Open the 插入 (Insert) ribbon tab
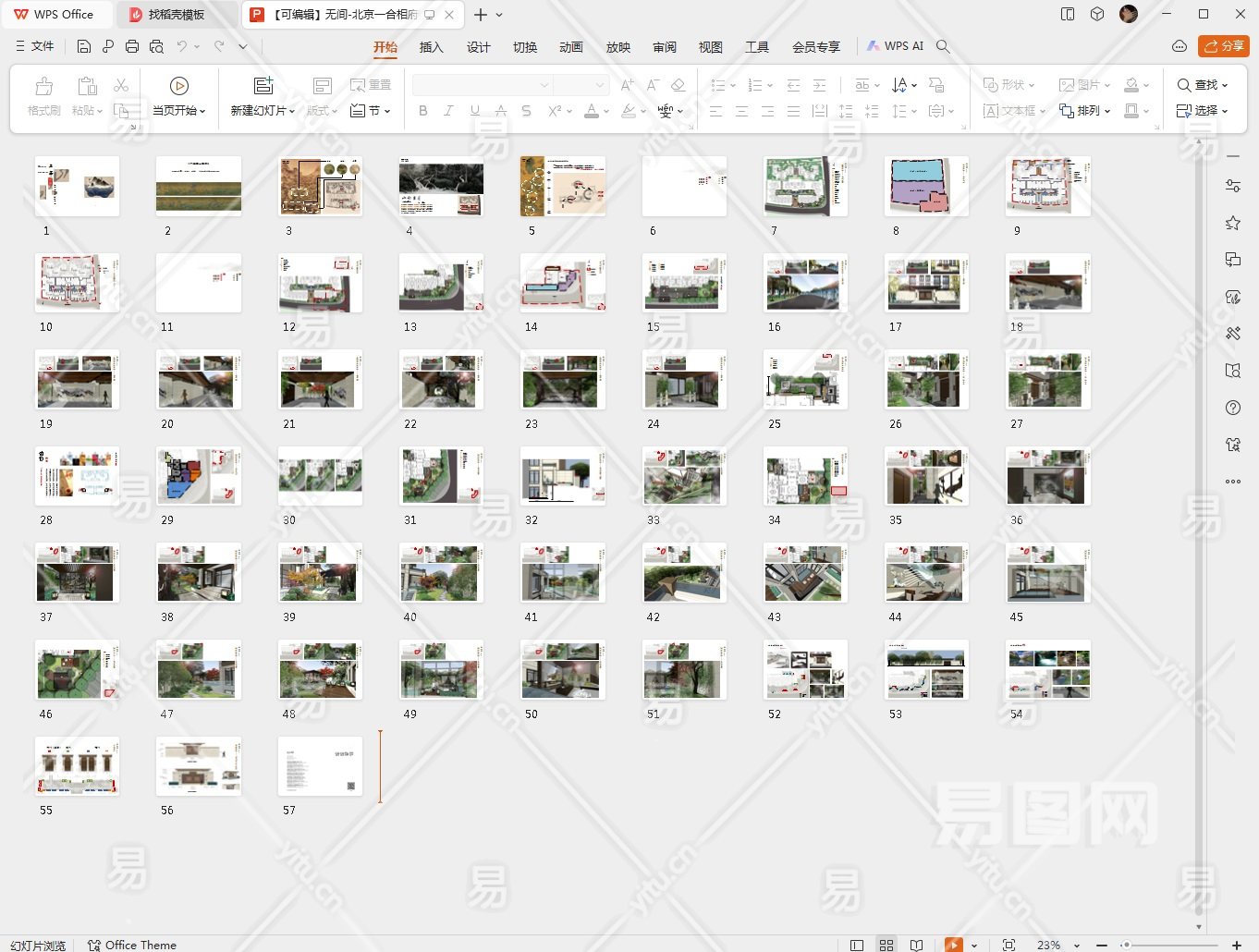This screenshot has width=1259, height=952. tap(431, 47)
